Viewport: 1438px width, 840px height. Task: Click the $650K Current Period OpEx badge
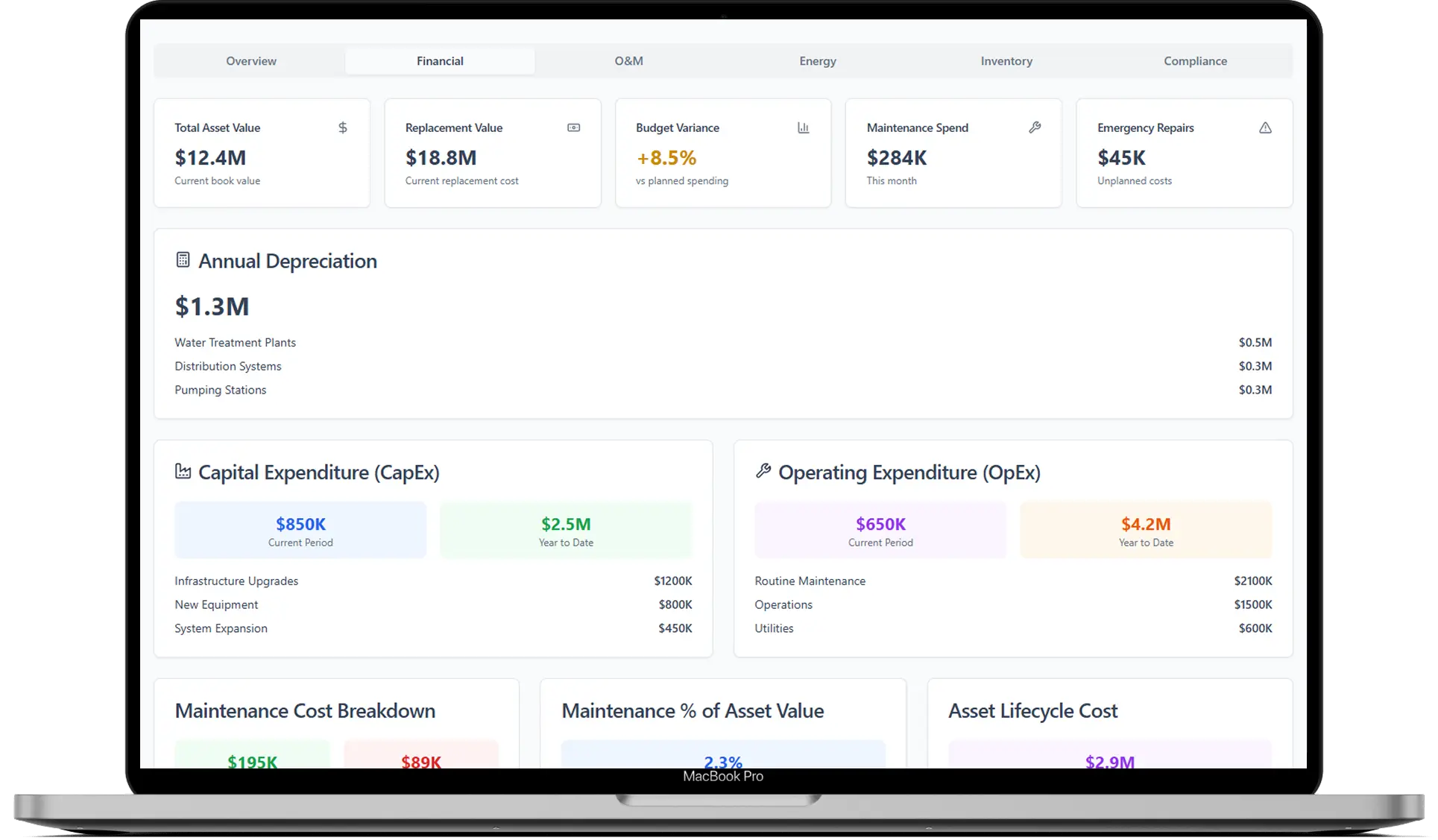[880, 530]
